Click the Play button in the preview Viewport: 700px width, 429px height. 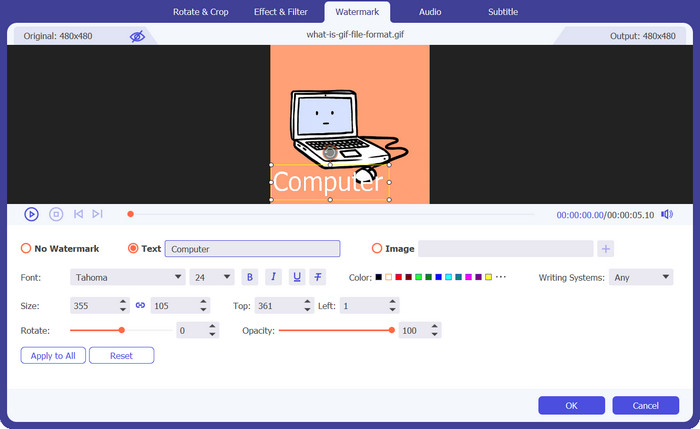[x=31, y=214]
